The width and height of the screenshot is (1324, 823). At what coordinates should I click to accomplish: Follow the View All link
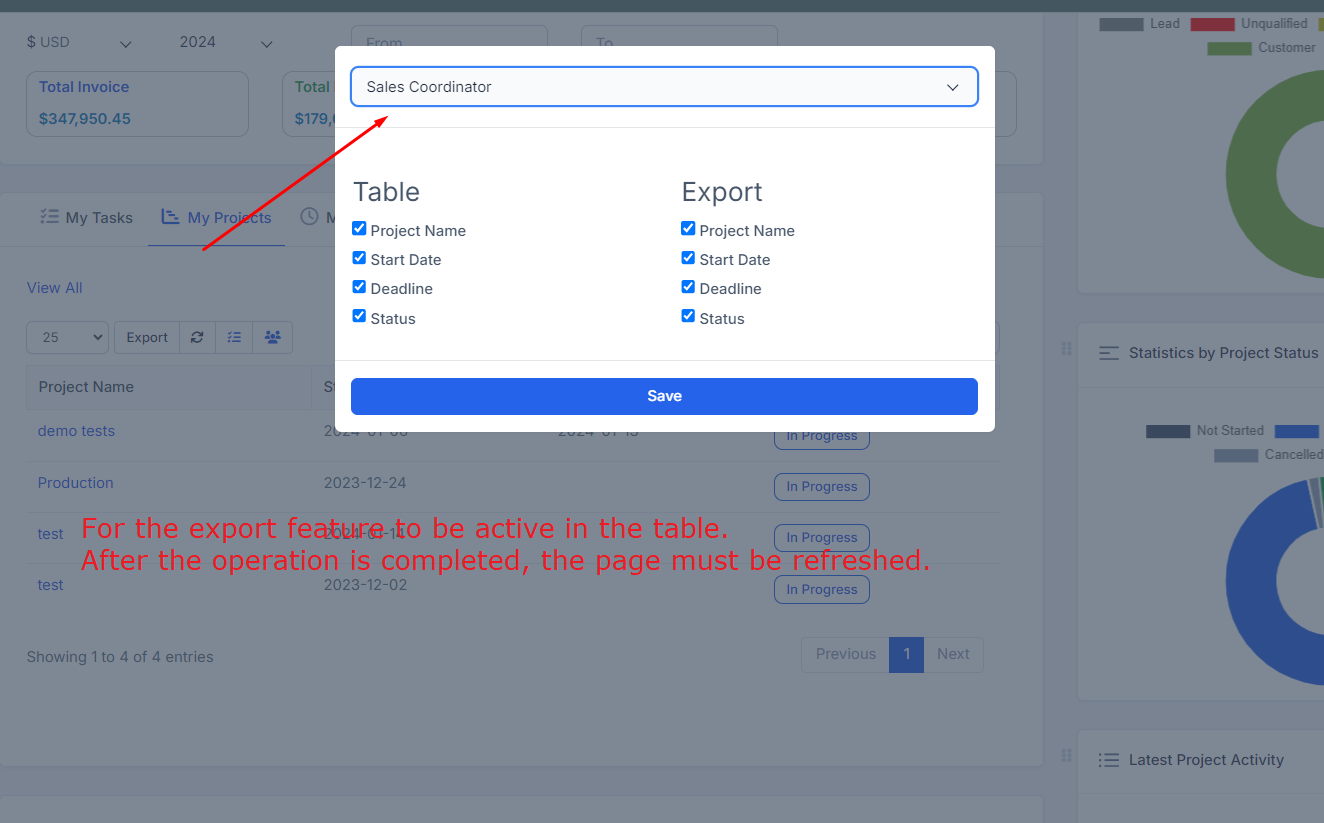click(x=55, y=288)
